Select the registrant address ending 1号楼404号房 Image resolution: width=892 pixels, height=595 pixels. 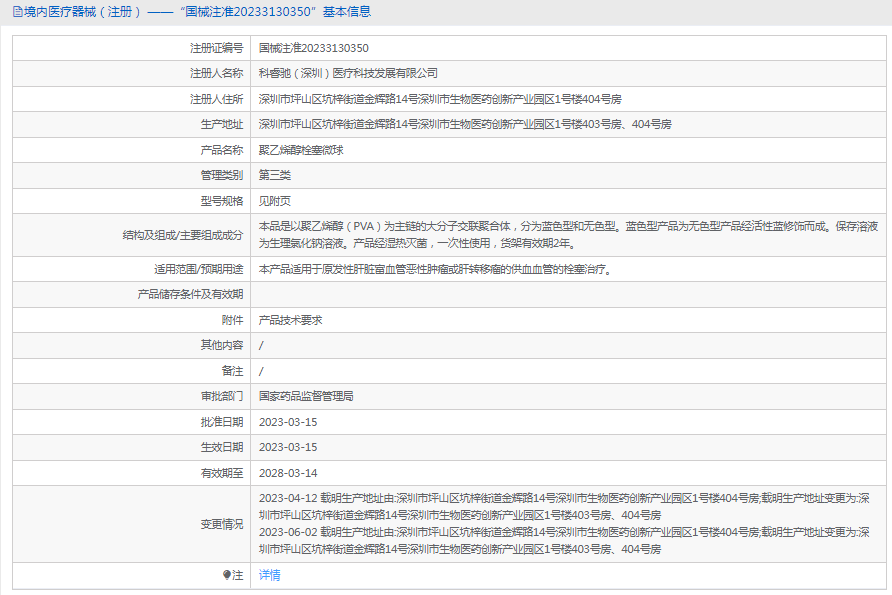pos(440,99)
